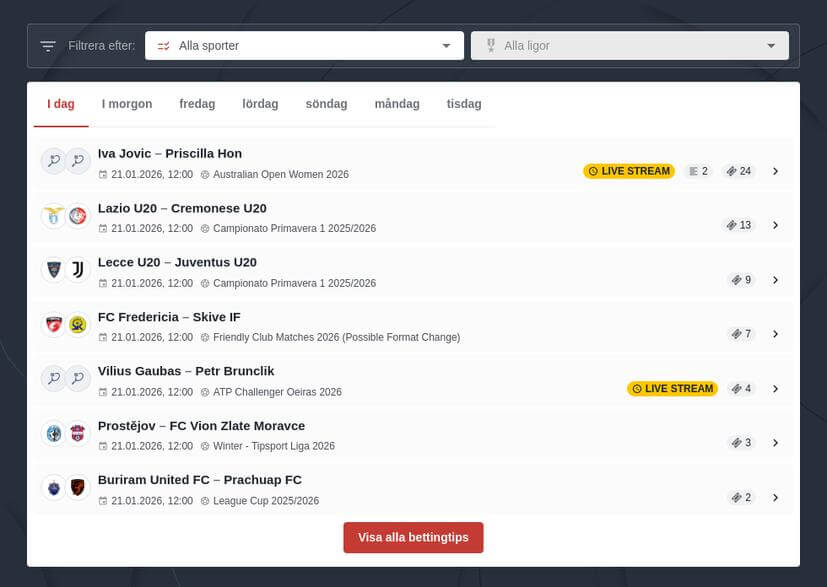Select the 'I dag' tab
Screen dimensions: 827x587
(x=60, y=103)
